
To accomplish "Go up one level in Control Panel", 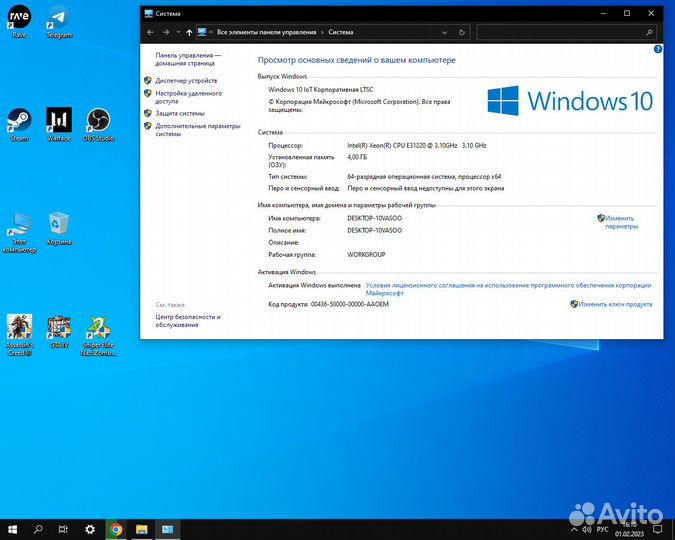I will 189,32.
